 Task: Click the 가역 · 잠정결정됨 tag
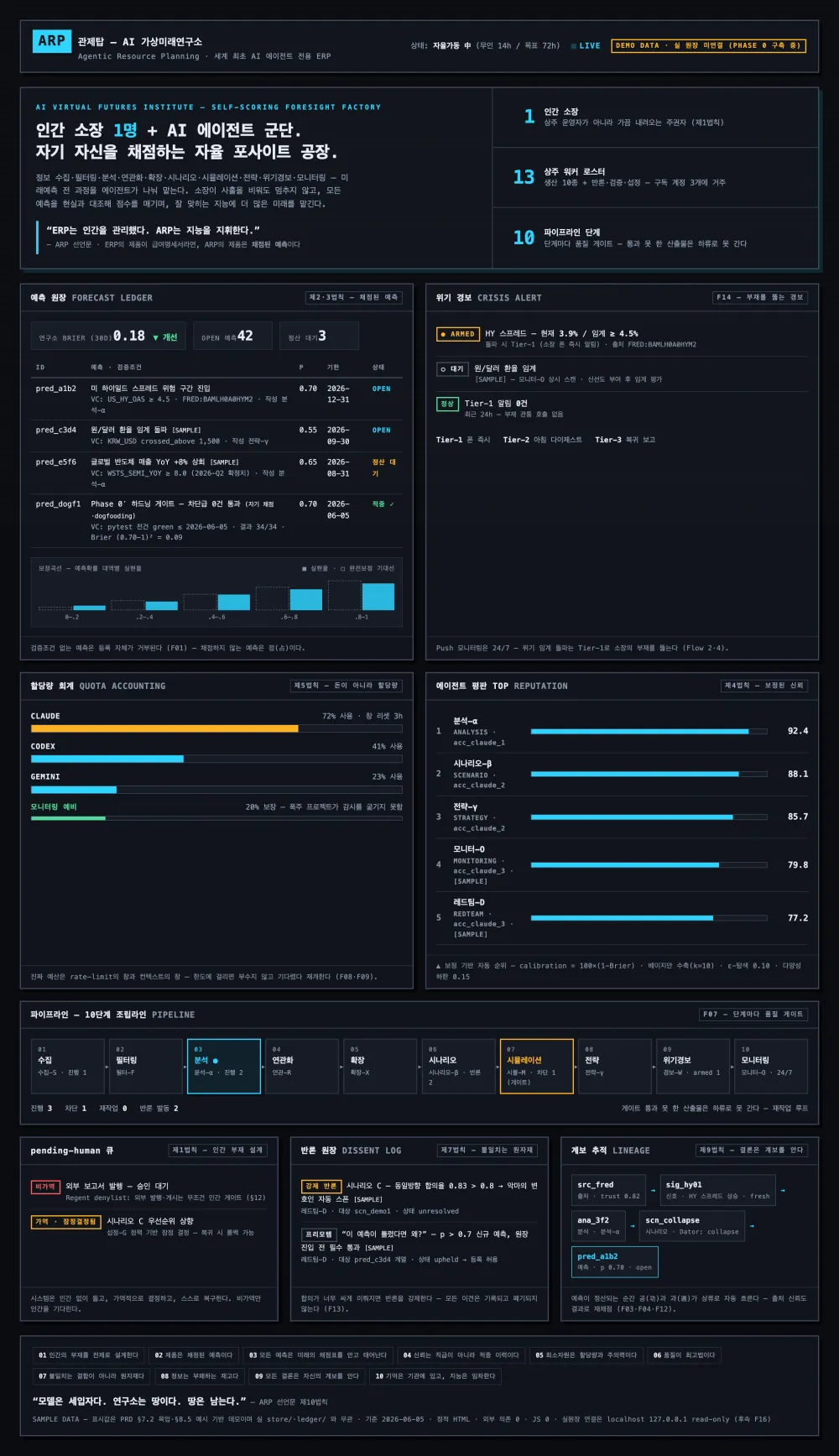click(65, 1222)
